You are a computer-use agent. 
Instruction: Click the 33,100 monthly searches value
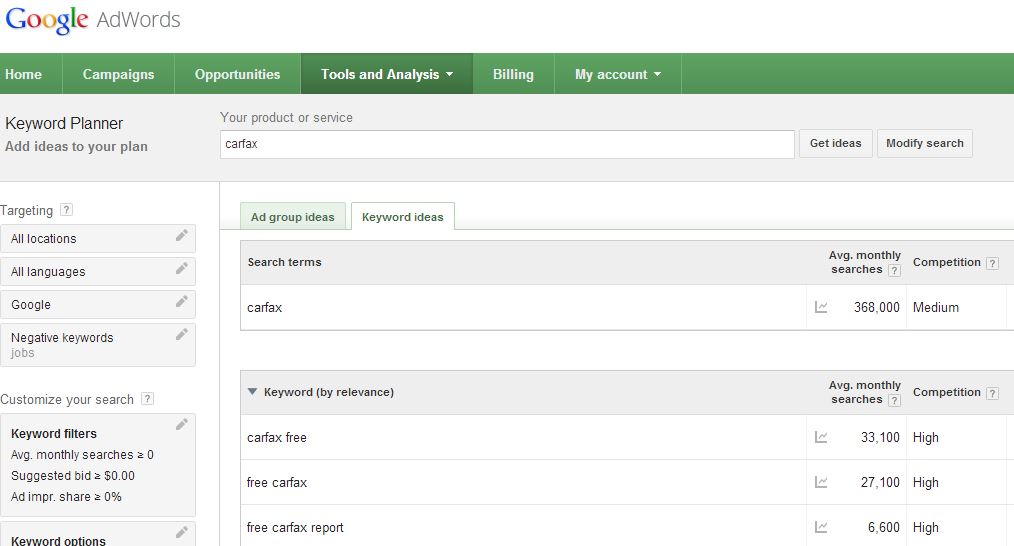pyautogui.click(x=880, y=437)
